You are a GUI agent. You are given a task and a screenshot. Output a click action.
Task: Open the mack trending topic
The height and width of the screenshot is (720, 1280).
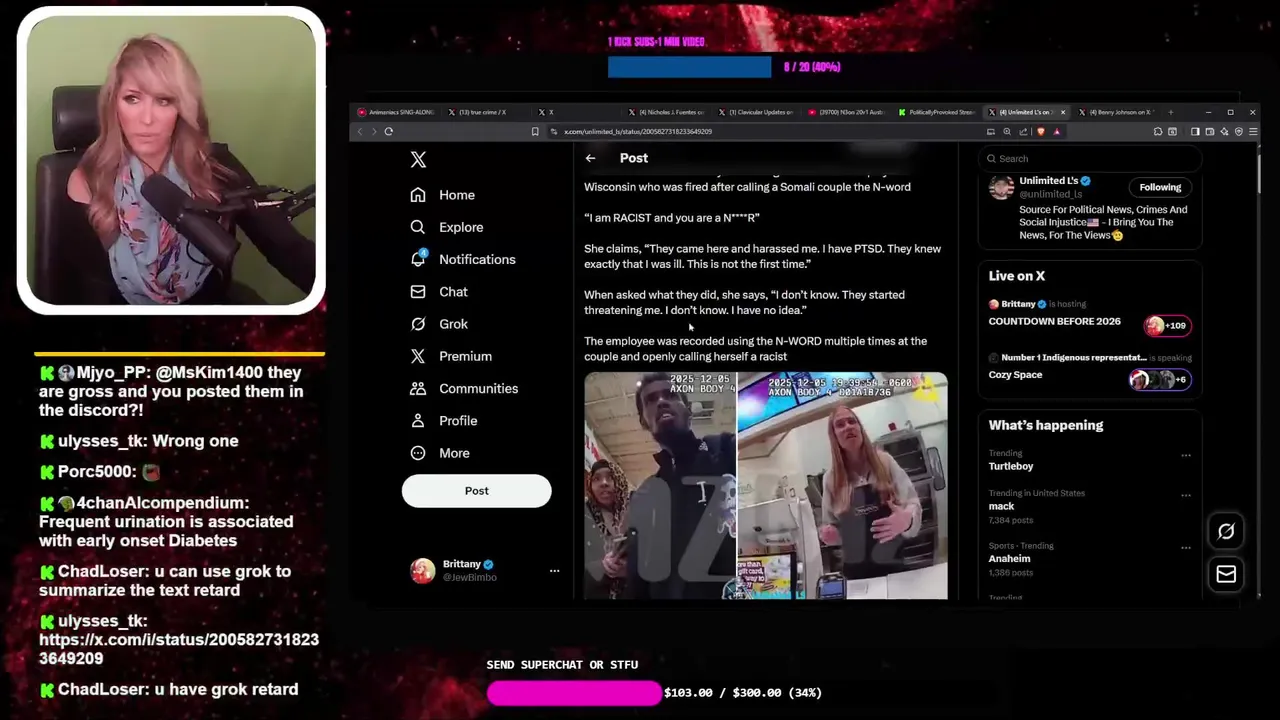pos(1001,506)
